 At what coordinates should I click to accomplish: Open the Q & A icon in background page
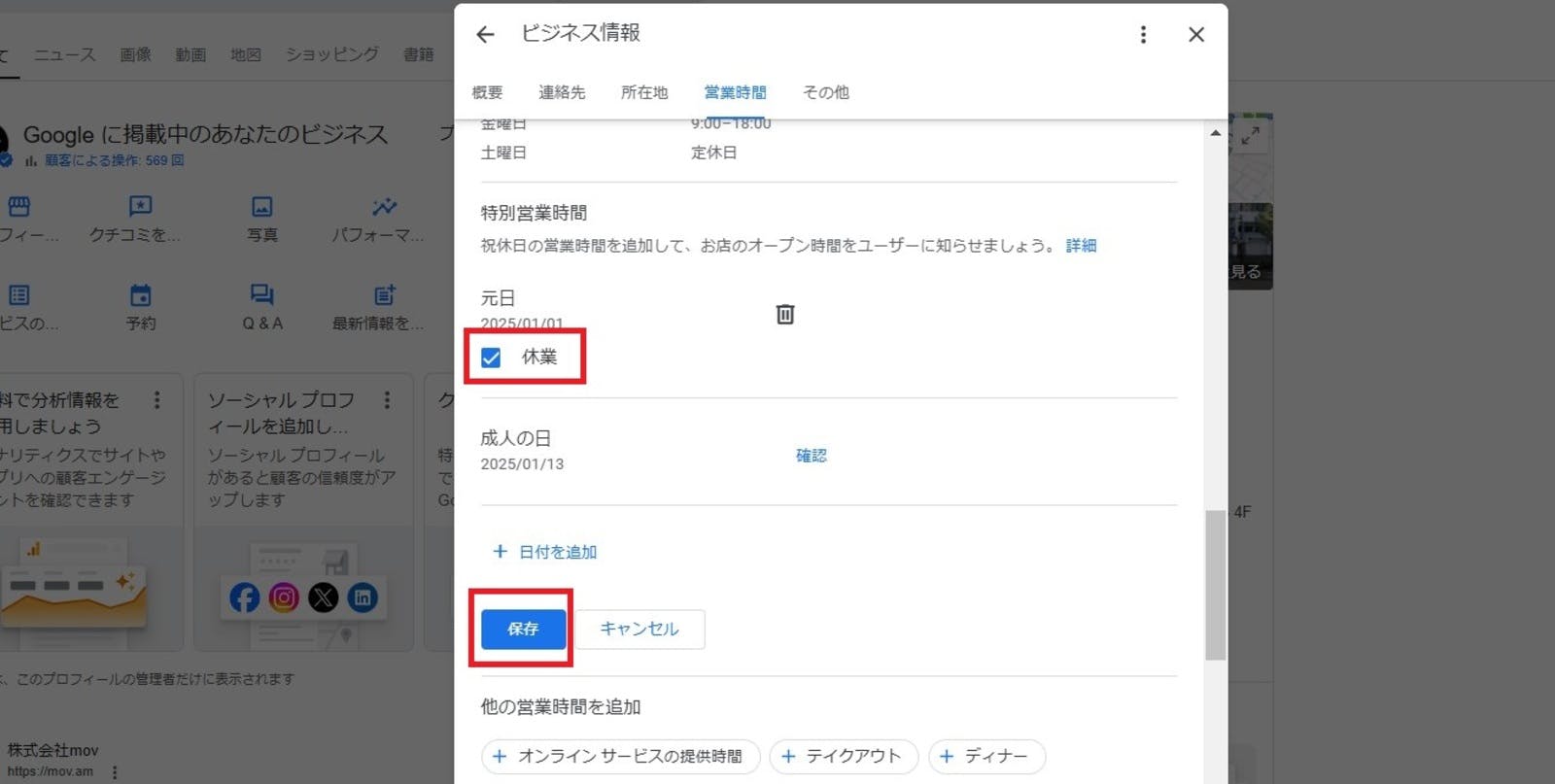click(x=262, y=294)
